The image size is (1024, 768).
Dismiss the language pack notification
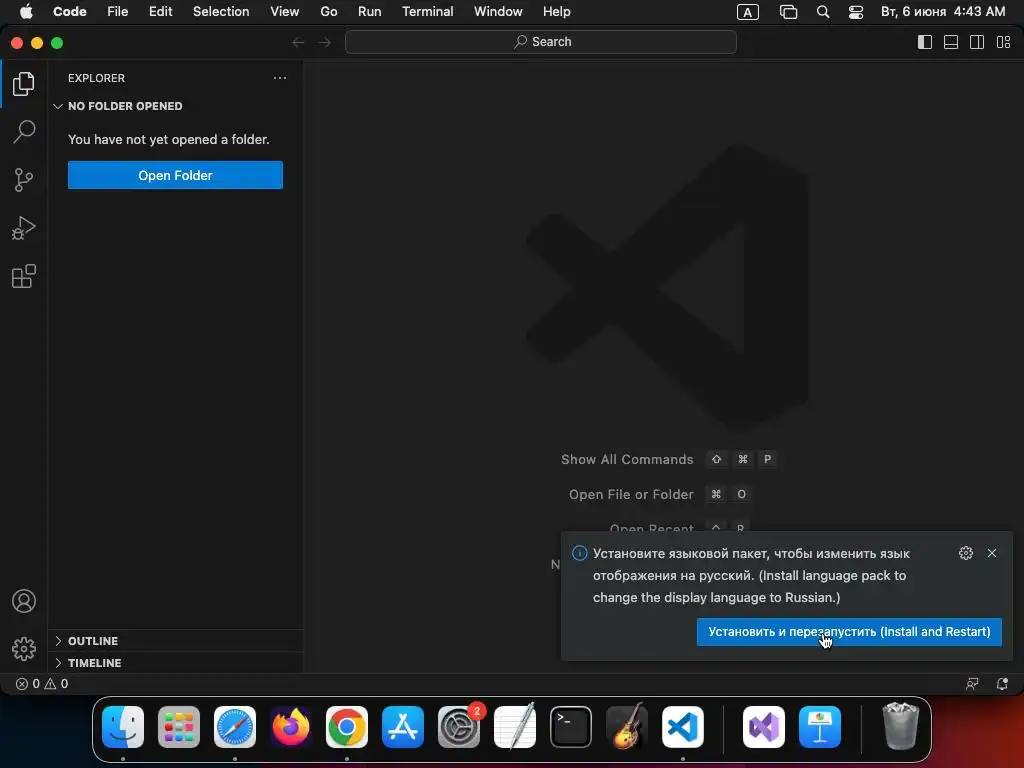992,553
